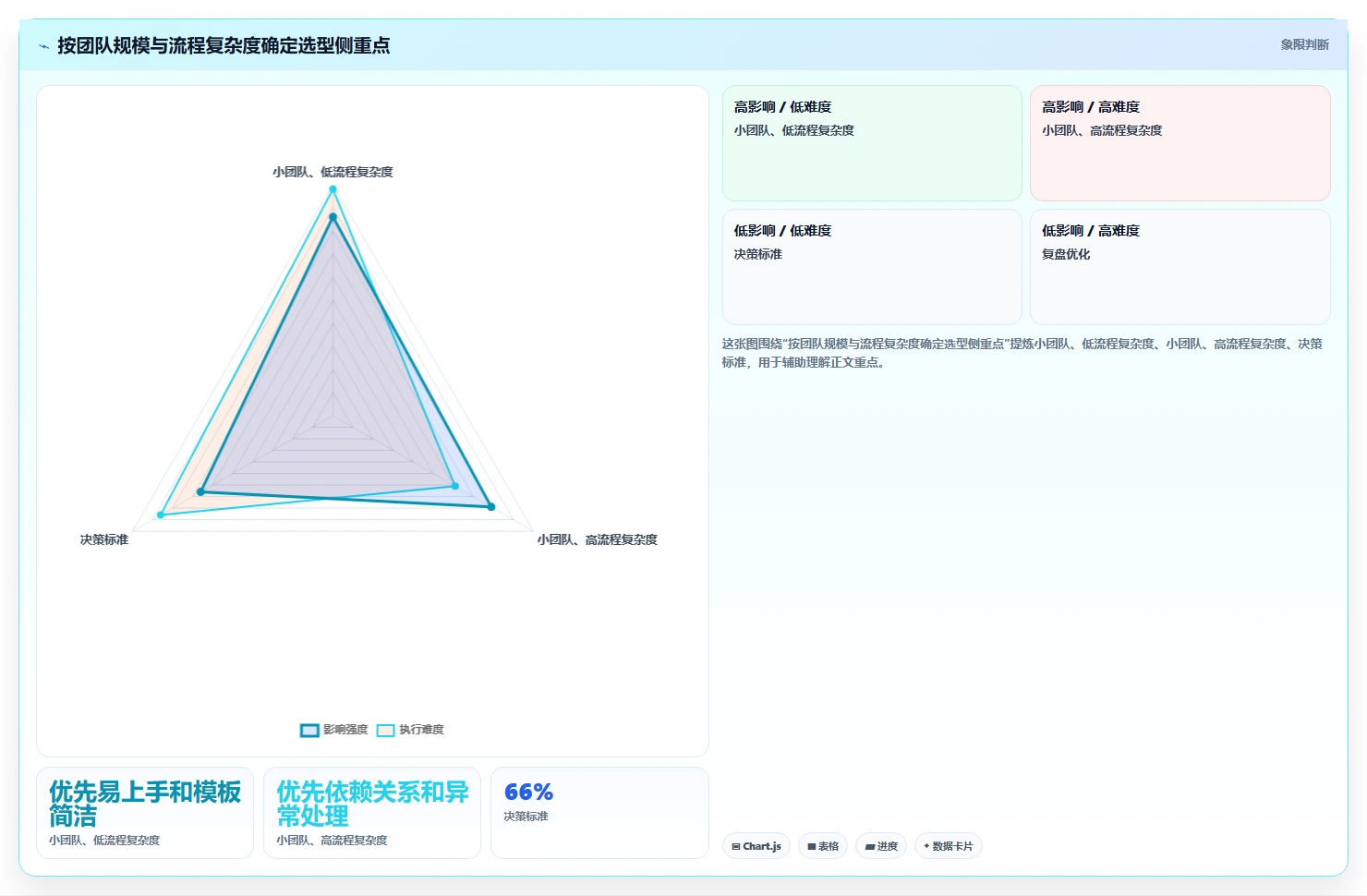Click the 小团队、低流程复杂度 radar axis label
The height and width of the screenshot is (896, 1367).
(x=333, y=172)
